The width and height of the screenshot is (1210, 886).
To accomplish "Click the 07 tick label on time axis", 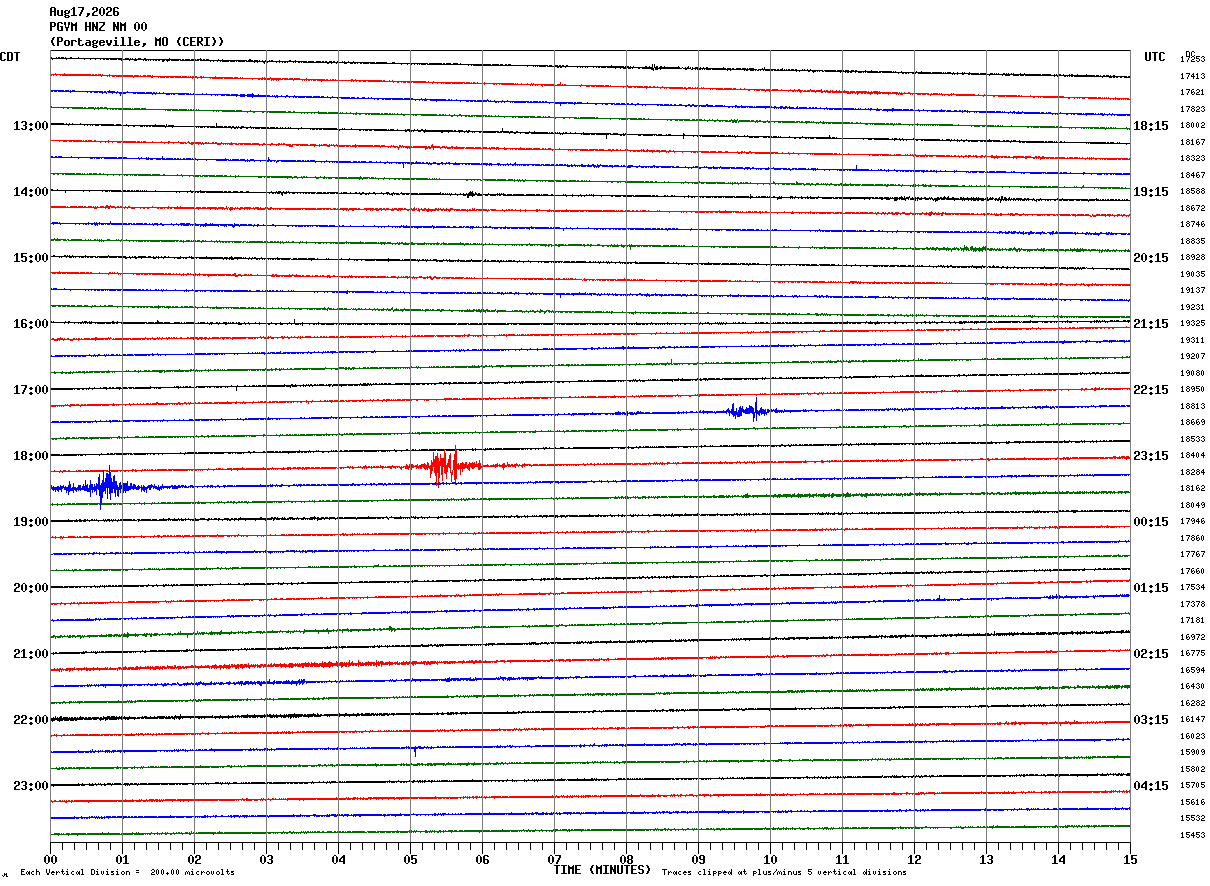I will (554, 859).
